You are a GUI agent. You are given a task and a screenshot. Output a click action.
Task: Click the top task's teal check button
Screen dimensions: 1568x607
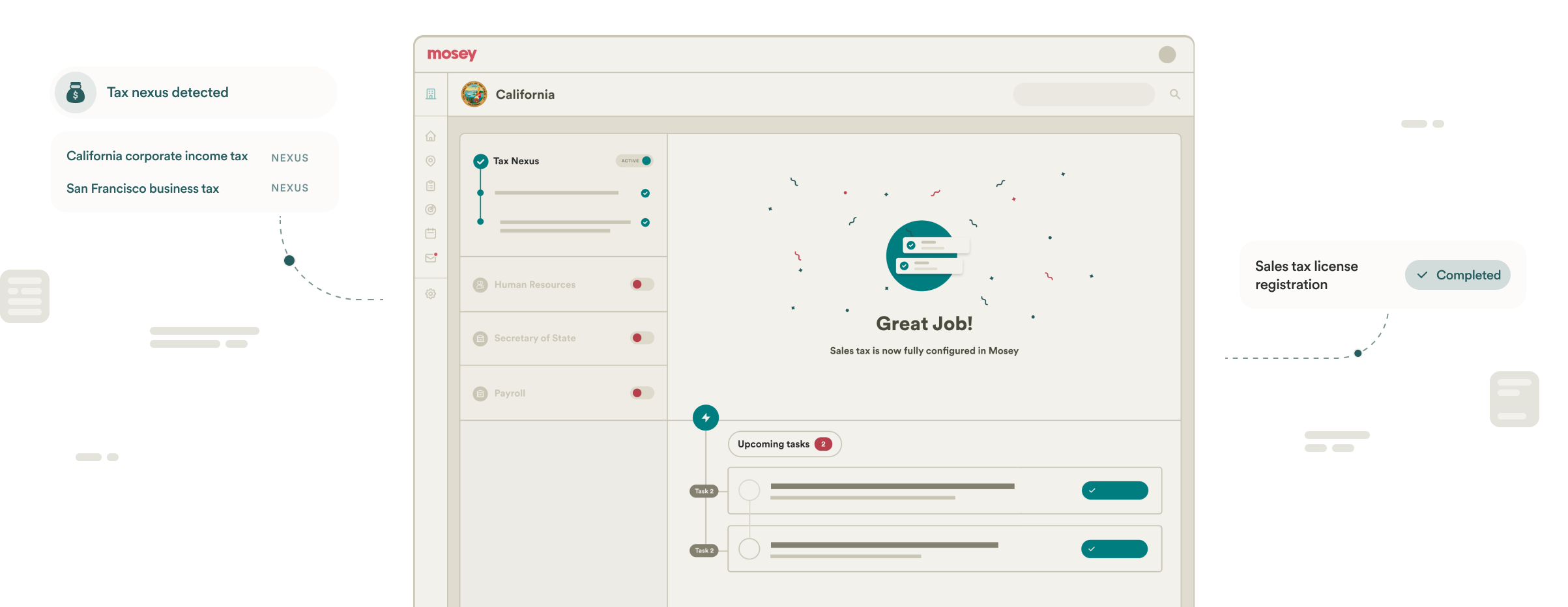(x=1114, y=490)
